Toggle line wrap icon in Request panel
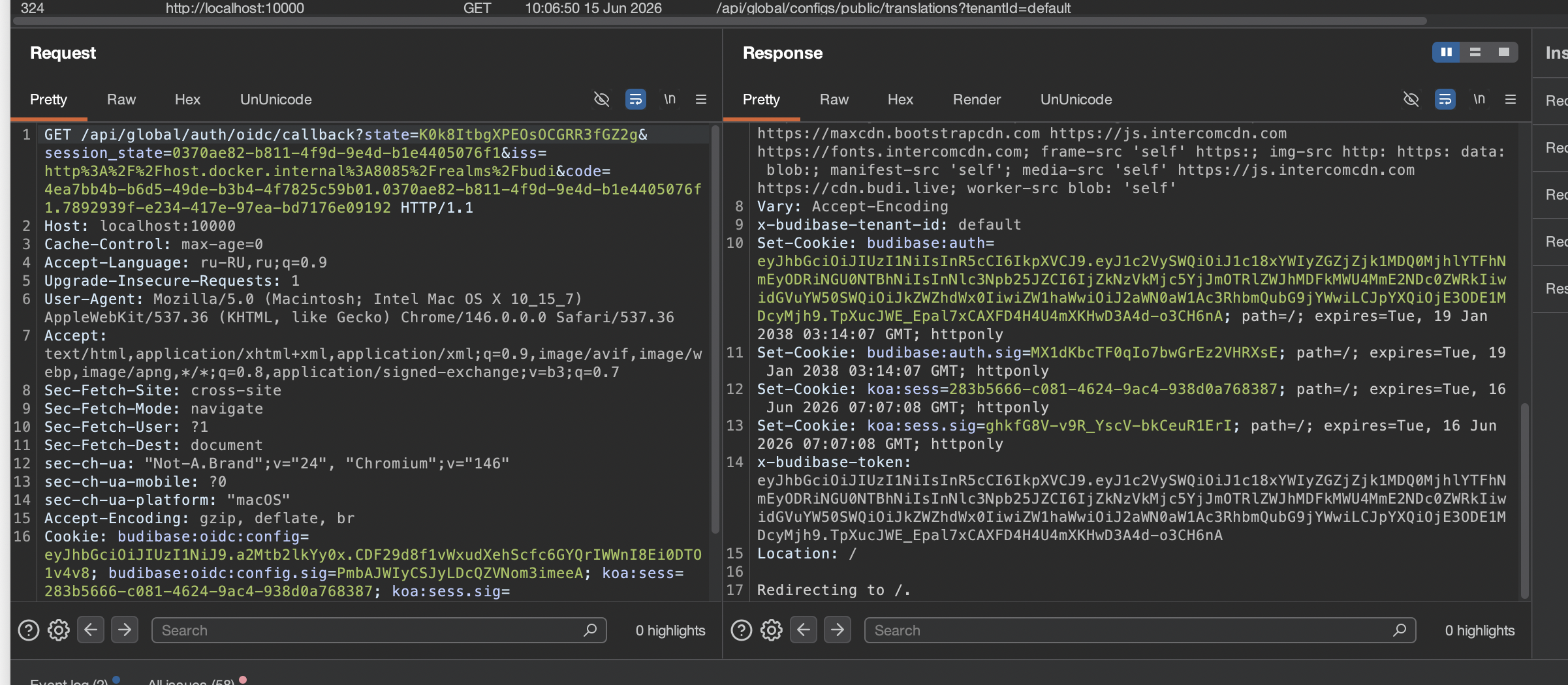The width and height of the screenshot is (1568, 685). [x=635, y=99]
